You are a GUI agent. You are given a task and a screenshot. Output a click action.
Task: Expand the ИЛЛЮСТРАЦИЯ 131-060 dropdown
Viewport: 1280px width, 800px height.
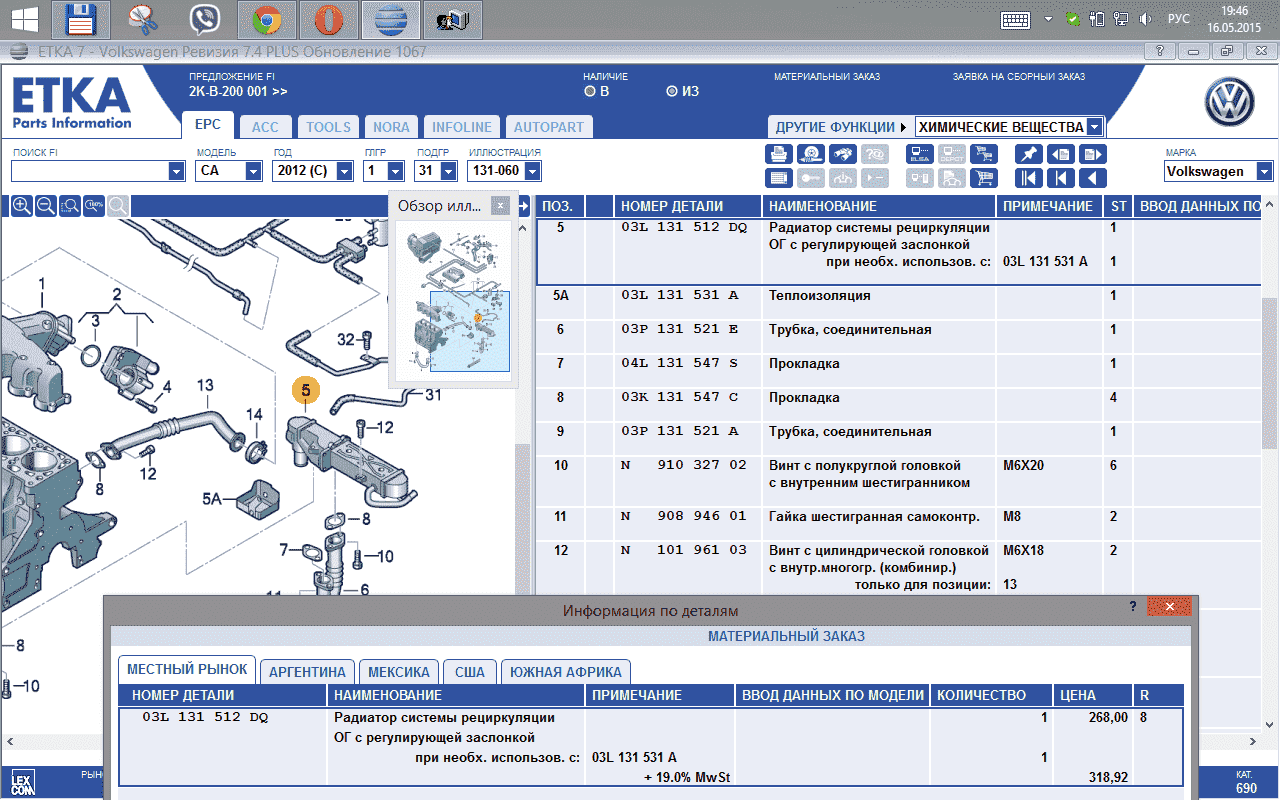coord(533,171)
